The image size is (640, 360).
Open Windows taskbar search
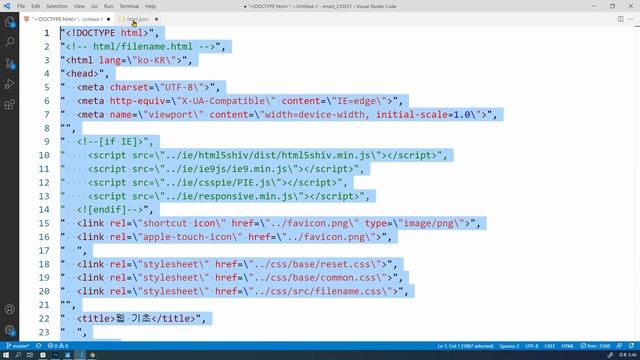coord(18,355)
